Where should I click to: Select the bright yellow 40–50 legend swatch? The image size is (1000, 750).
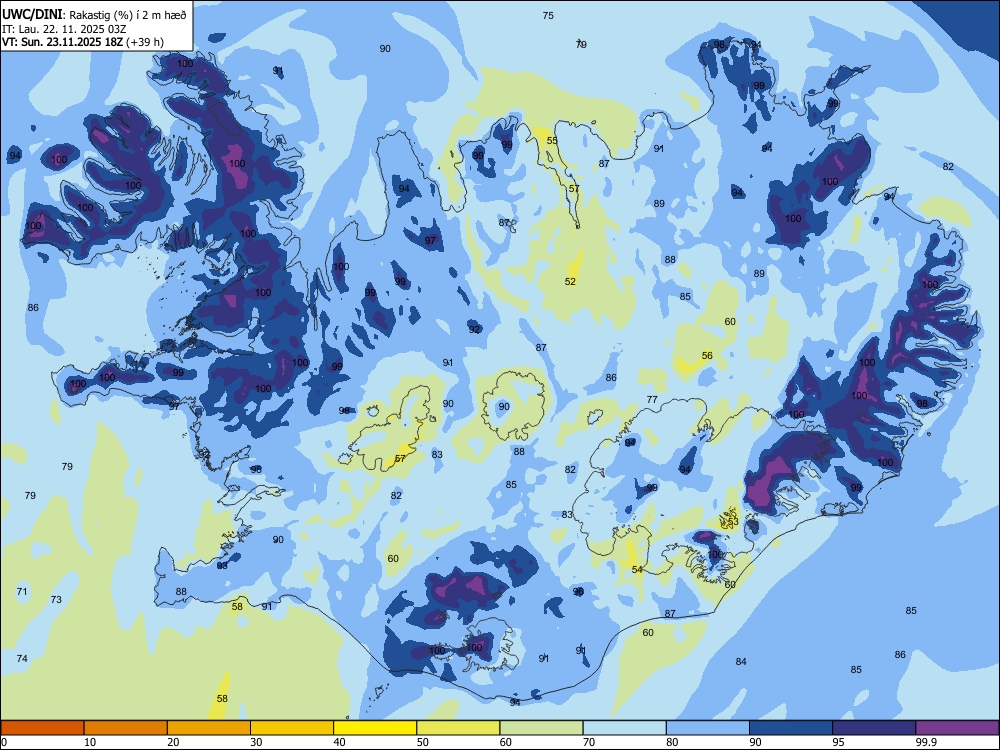[x=375, y=728]
